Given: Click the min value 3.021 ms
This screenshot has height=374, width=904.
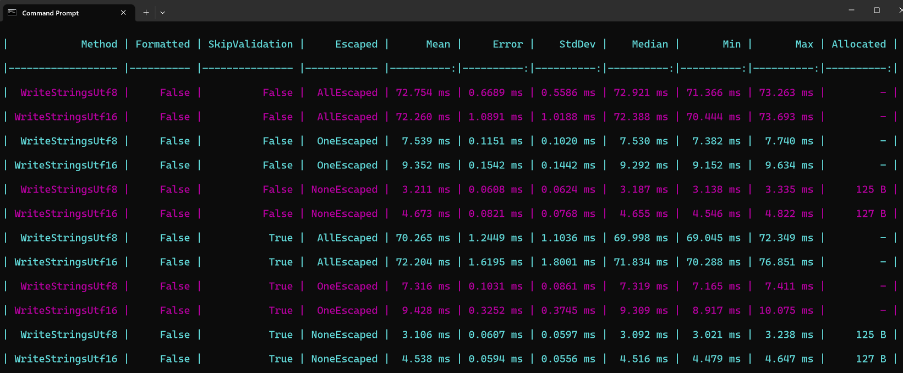Looking at the screenshot, I should pos(717,335).
